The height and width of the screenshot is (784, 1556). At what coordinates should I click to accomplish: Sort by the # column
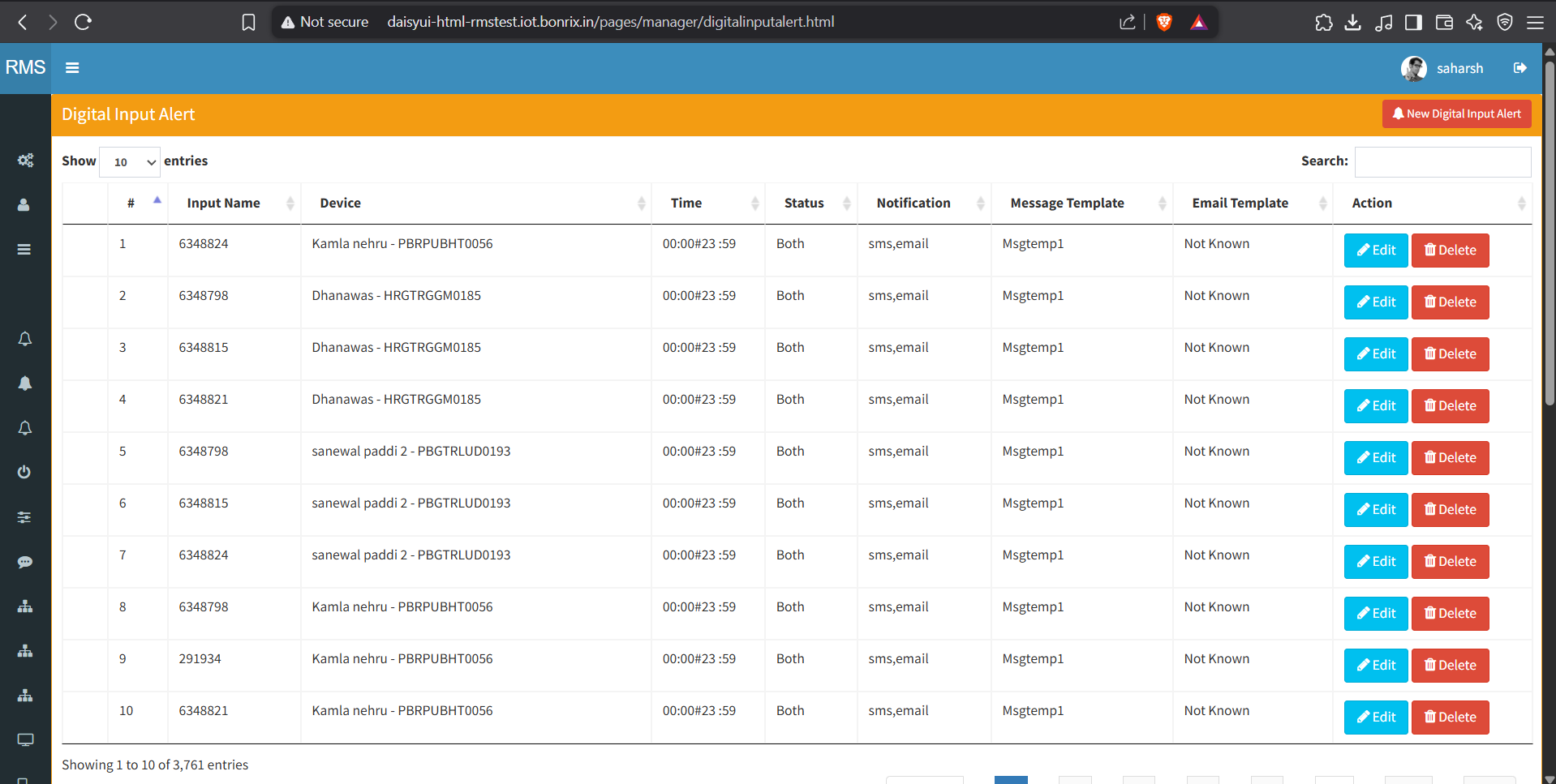[137, 203]
